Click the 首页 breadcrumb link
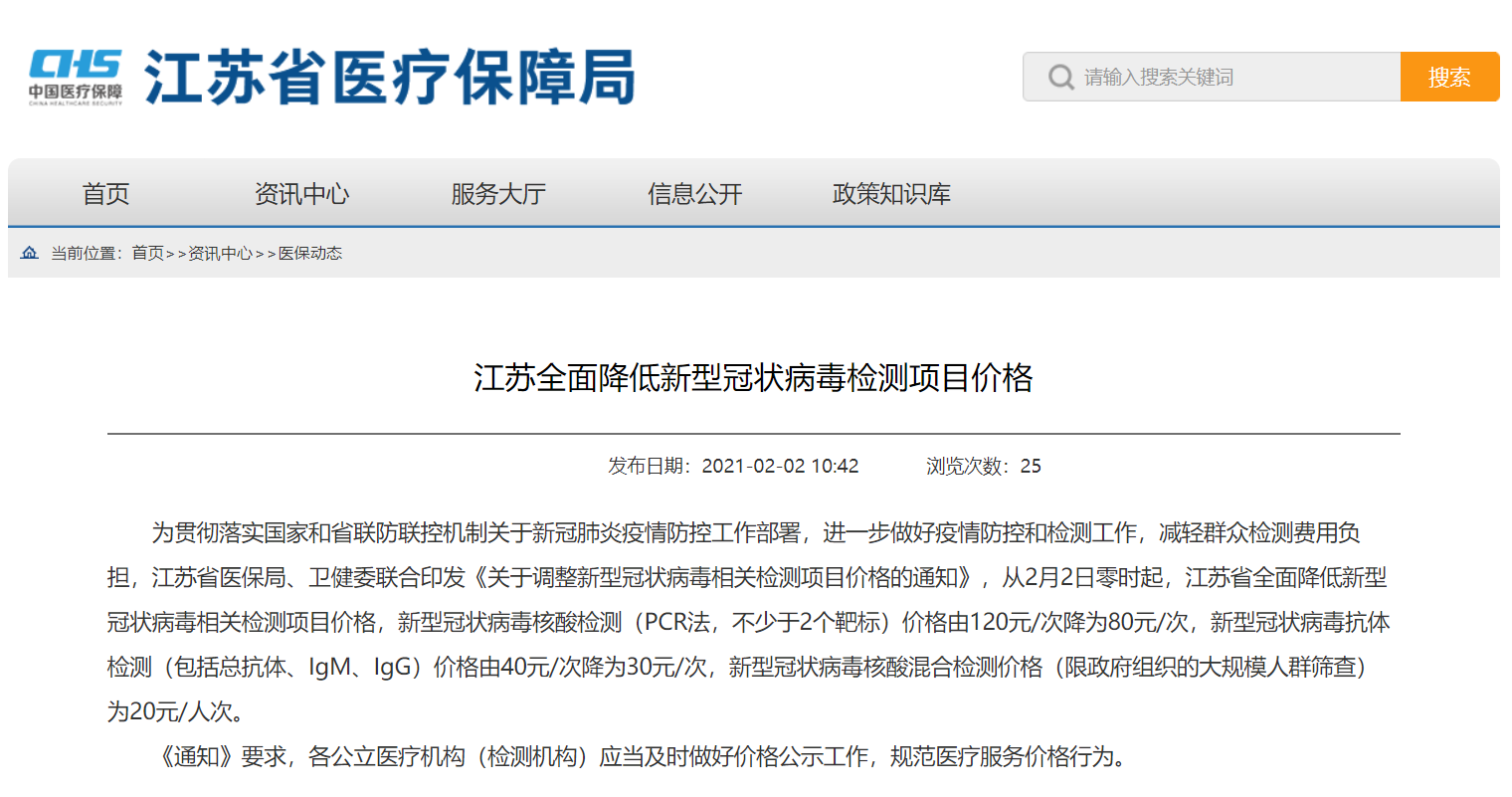1512x797 pixels. click(x=147, y=254)
